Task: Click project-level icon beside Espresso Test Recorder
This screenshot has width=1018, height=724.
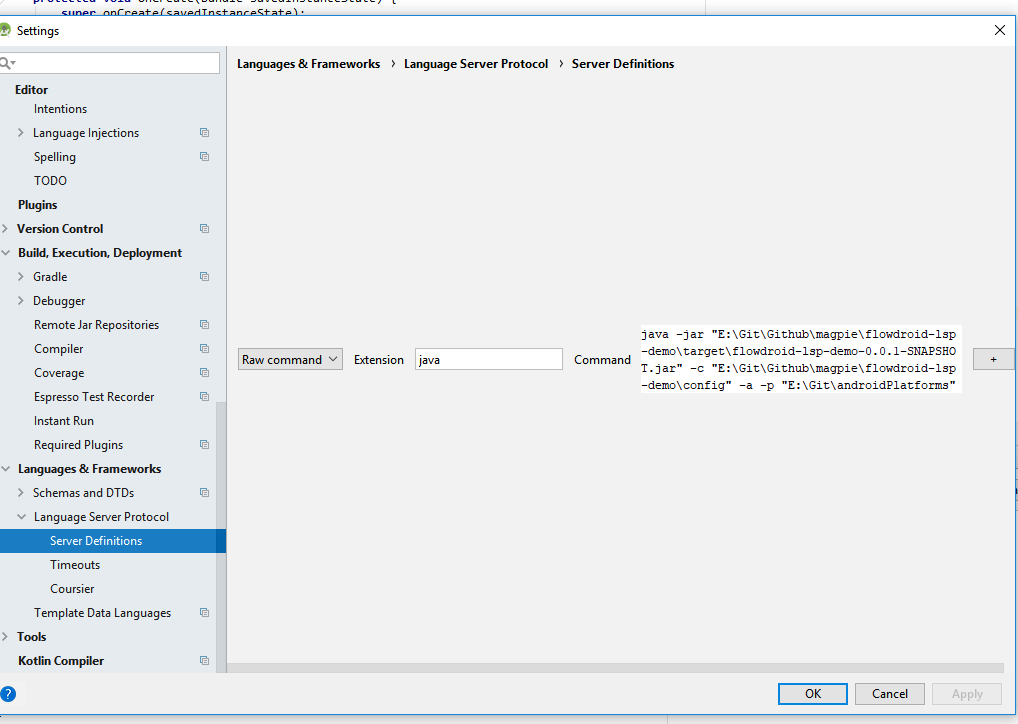Action: click(x=205, y=397)
